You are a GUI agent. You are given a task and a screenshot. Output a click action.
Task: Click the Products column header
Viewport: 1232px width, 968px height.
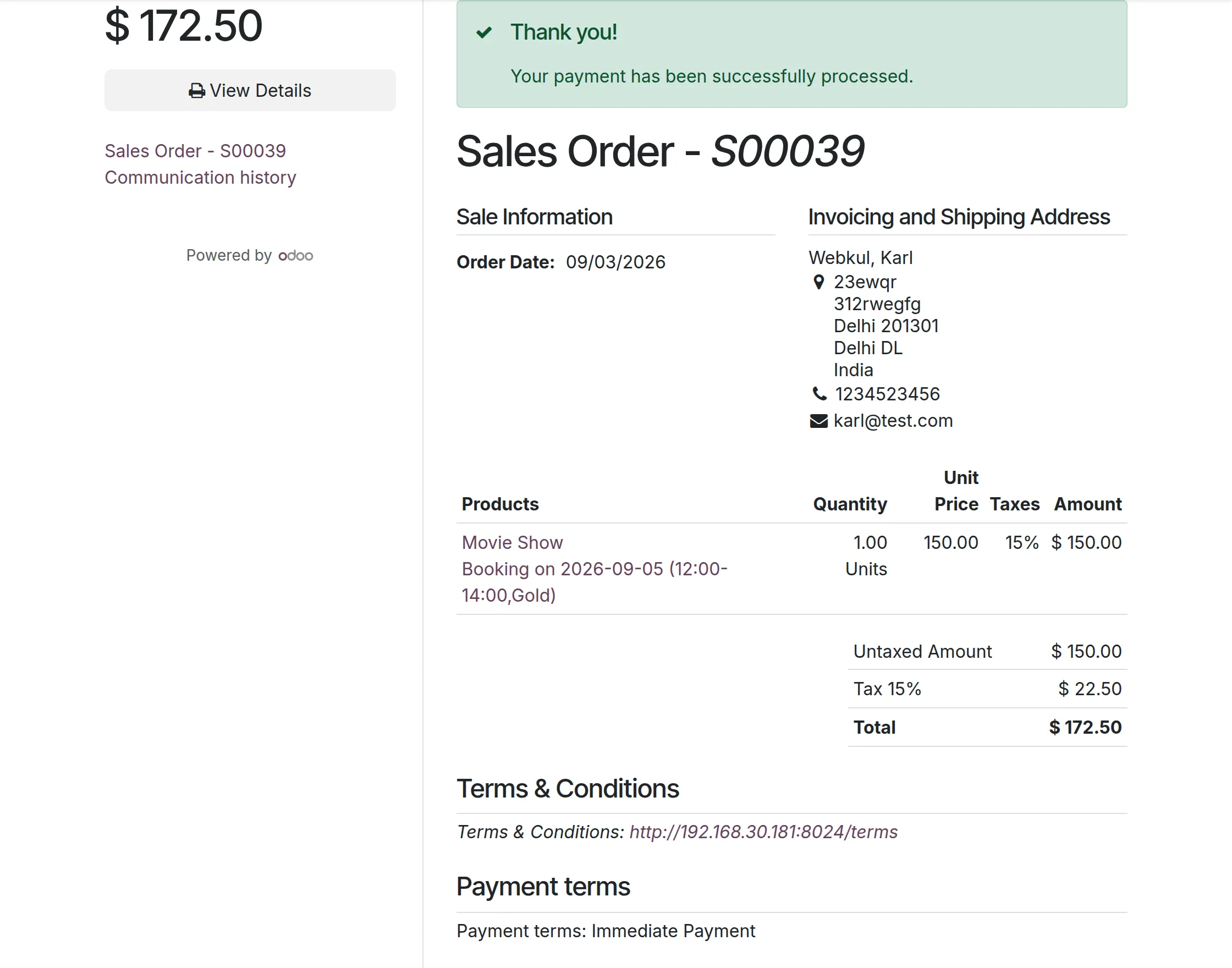[x=500, y=504]
